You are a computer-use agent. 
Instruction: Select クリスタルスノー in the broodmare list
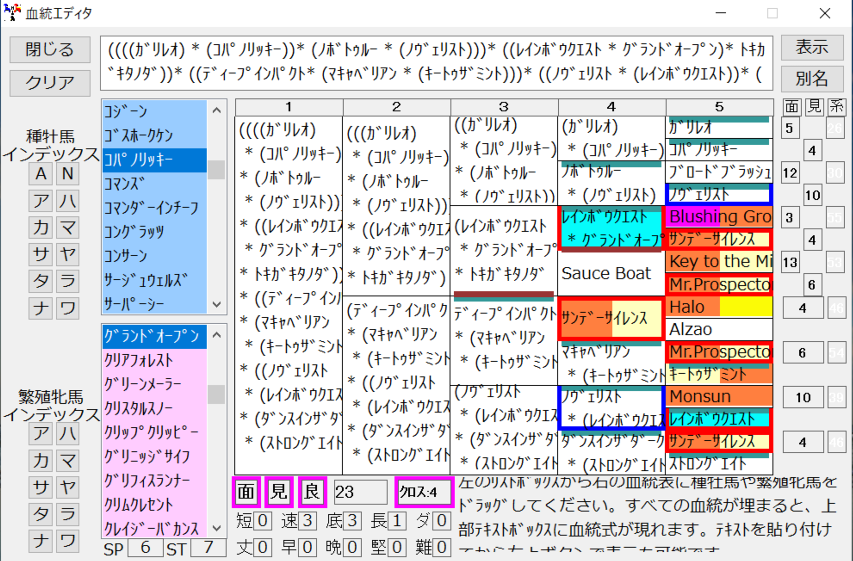(154, 408)
